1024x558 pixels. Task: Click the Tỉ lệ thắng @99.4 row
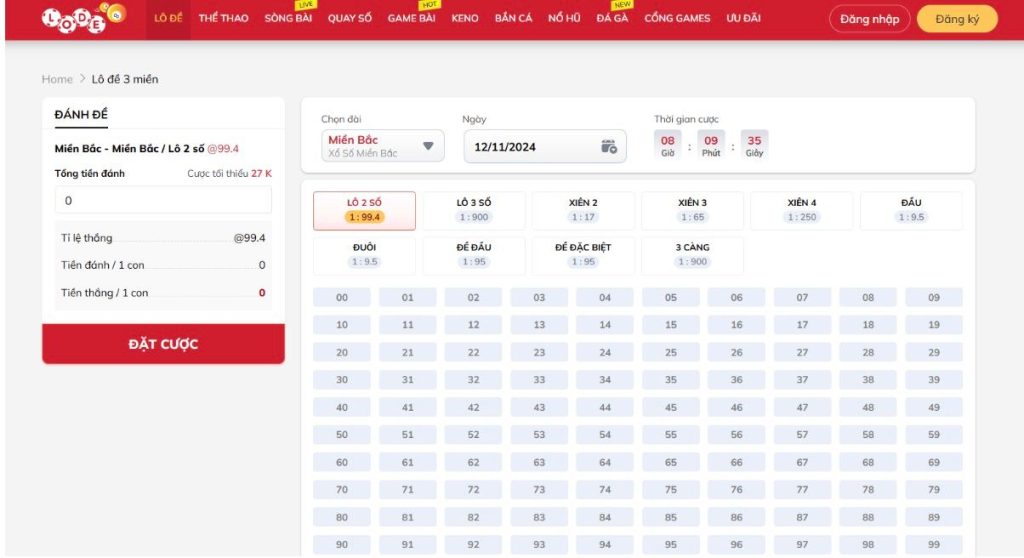[163, 238]
